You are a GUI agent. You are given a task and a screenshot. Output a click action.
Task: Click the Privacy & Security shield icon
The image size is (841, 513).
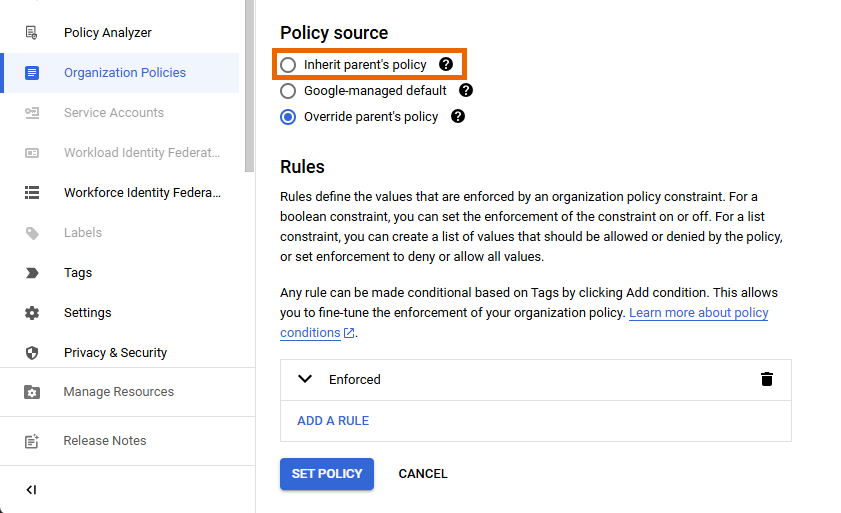[32, 353]
